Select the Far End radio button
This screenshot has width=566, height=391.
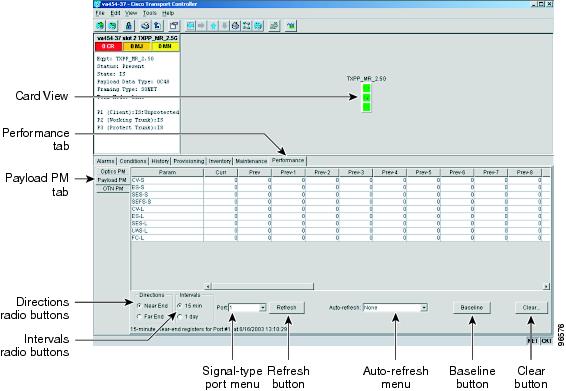(x=139, y=316)
